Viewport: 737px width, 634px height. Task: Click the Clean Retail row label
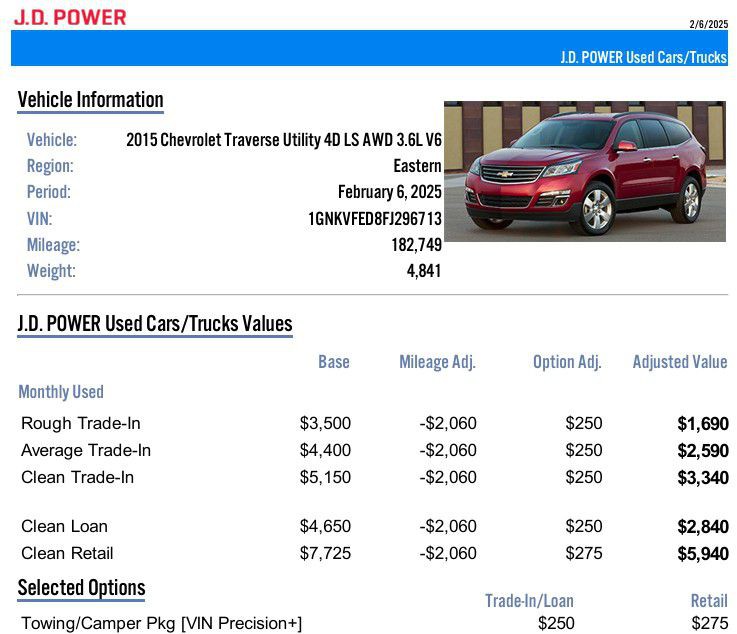click(x=67, y=553)
